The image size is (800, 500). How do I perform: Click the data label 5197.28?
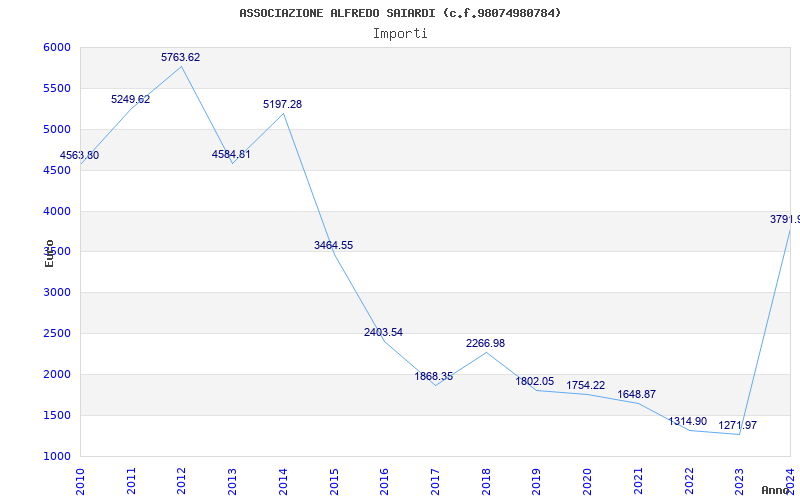282,104
